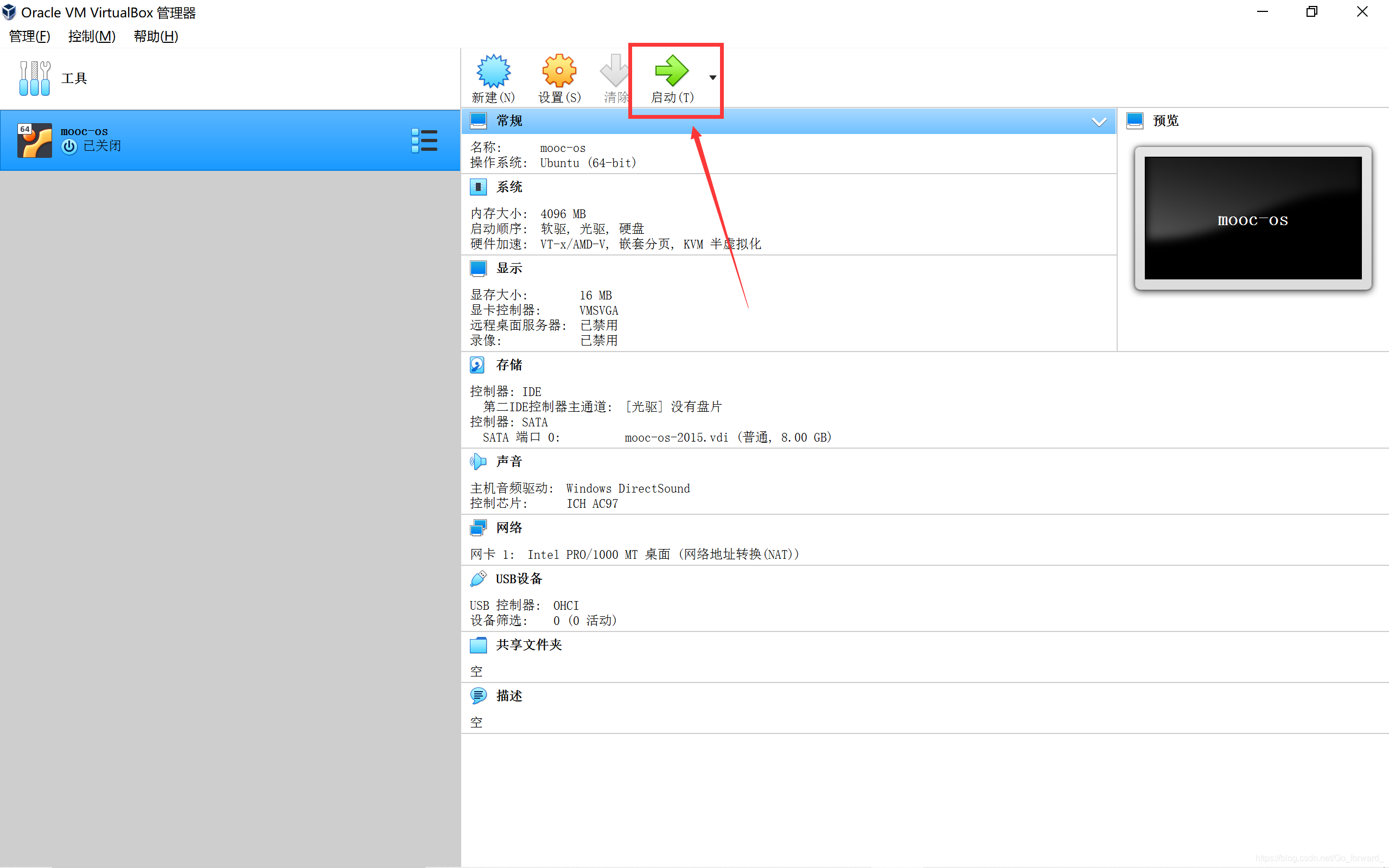Open dropdown arrow next to 启动 button
This screenshot has width=1389, height=868.
pyautogui.click(x=712, y=78)
